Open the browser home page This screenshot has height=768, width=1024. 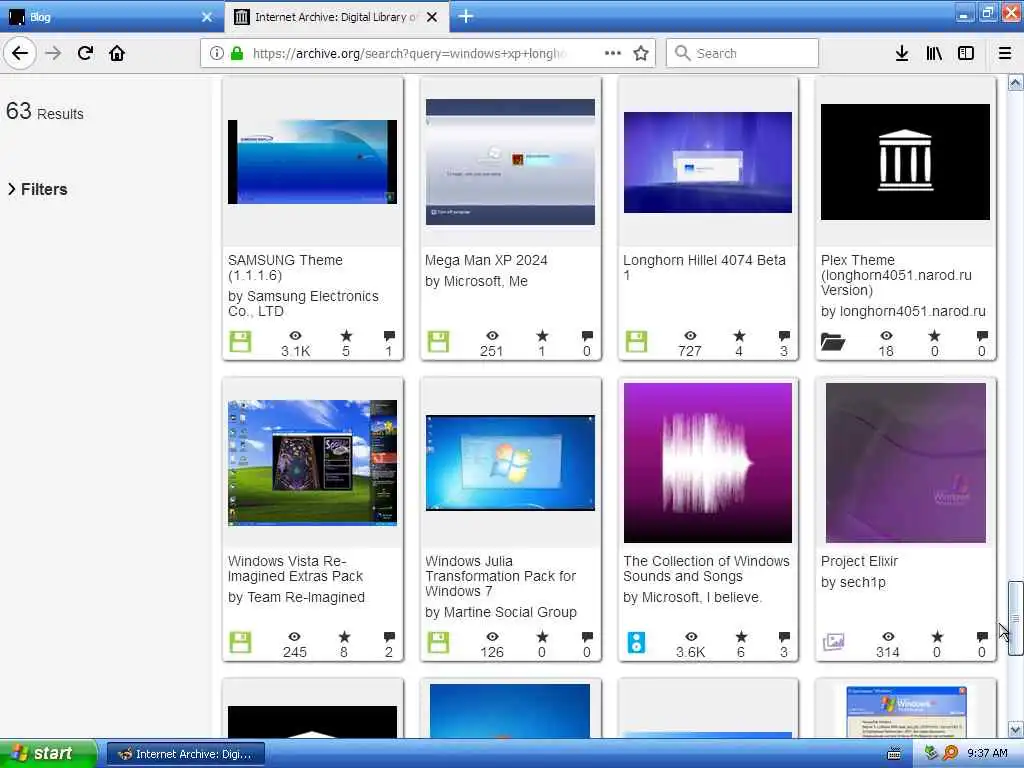(117, 53)
